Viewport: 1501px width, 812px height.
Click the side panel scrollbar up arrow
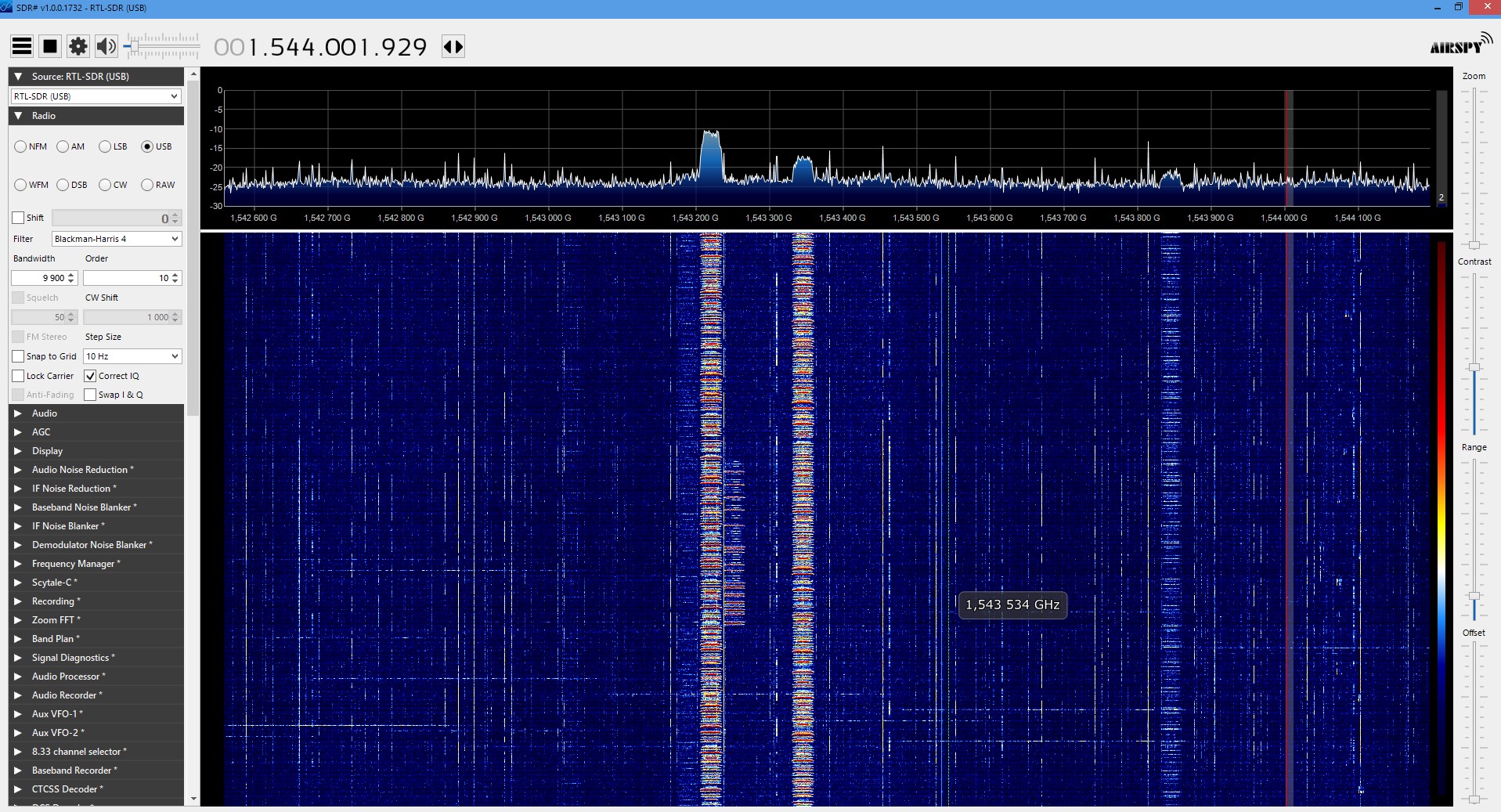pyautogui.click(x=193, y=74)
